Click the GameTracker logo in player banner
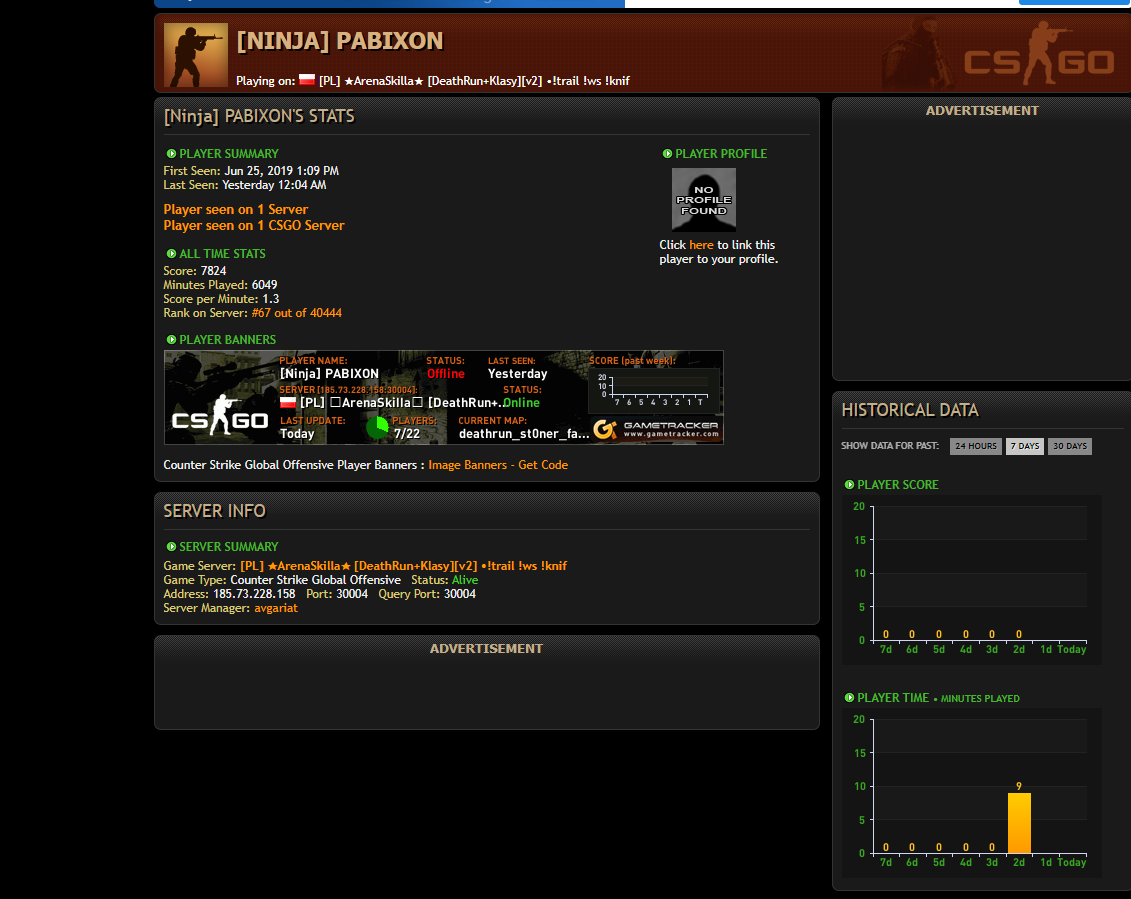 656,429
